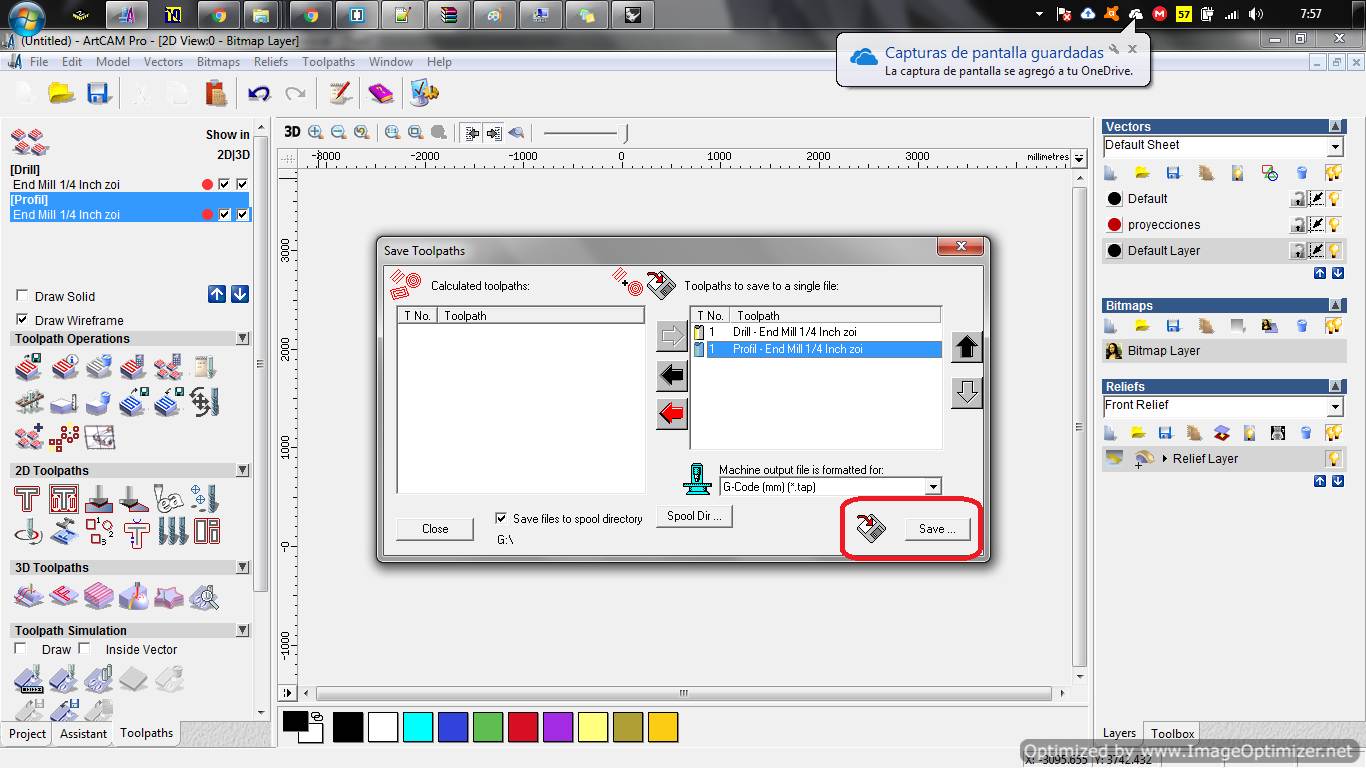Toggle 3D visibility checkbox for Drill toolpath
The image size is (1366, 768).
coord(242,185)
